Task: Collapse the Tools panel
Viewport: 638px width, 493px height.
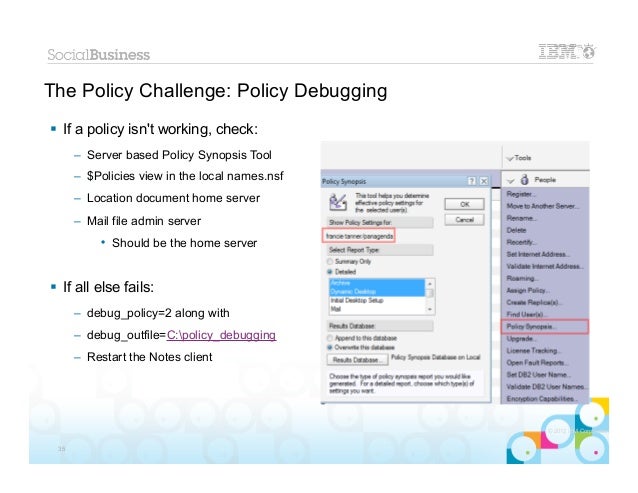Action: pos(510,158)
